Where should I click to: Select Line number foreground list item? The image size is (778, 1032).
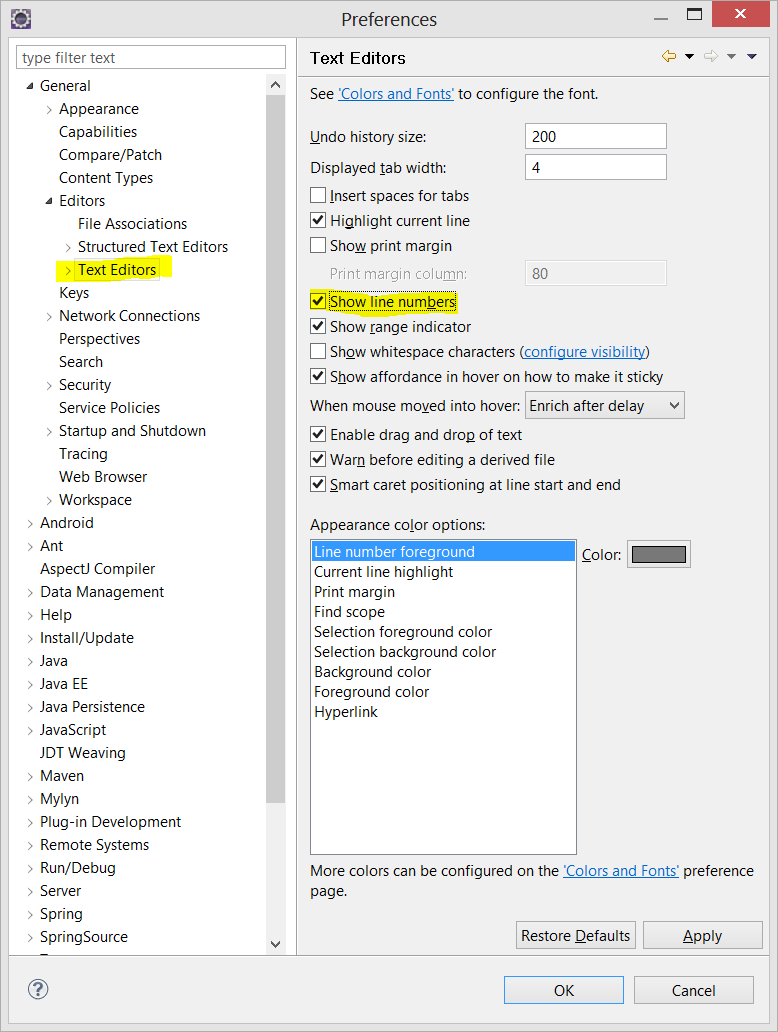point(443,552)
